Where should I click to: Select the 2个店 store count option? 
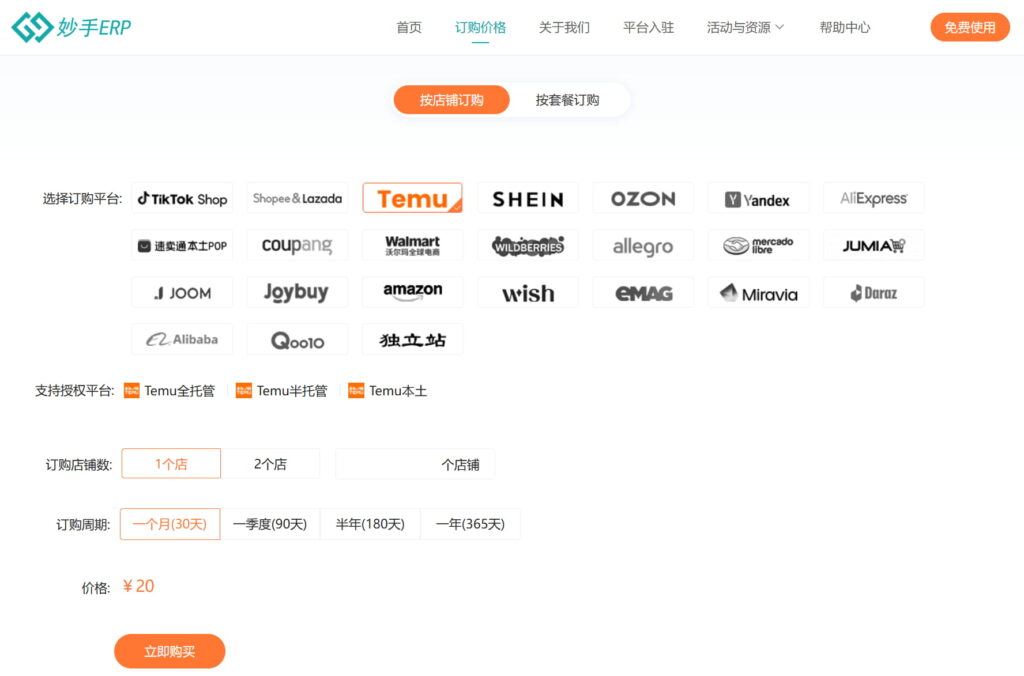[270, 464]
